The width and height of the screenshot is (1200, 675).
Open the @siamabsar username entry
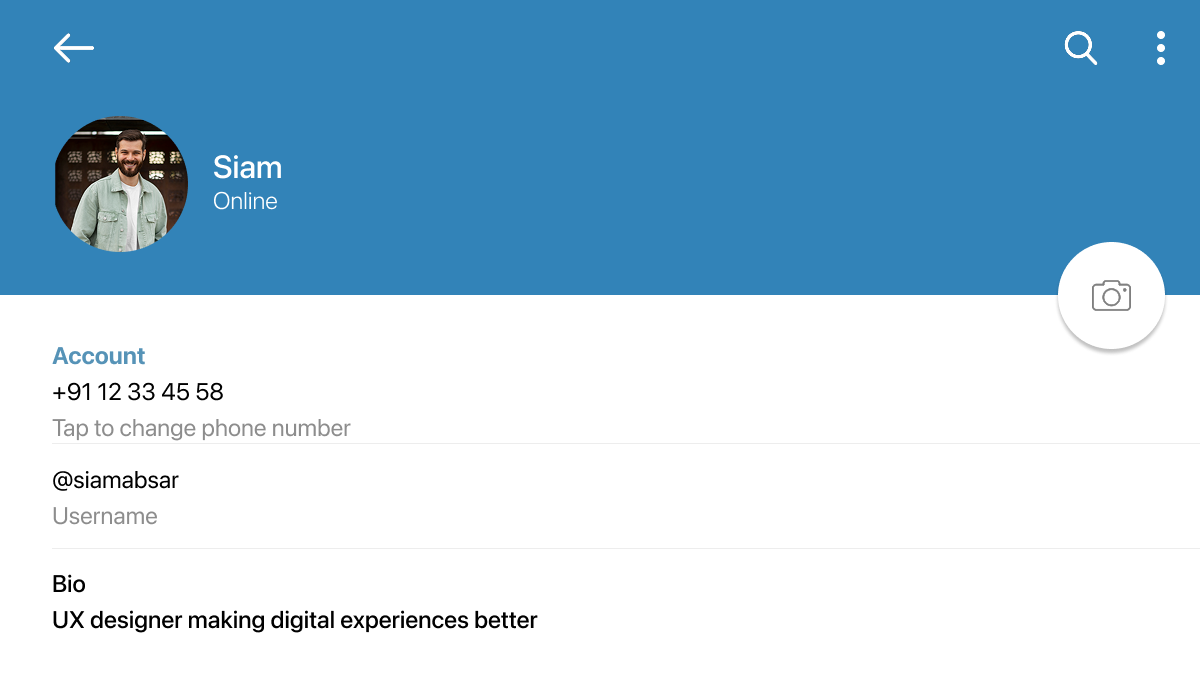pos(115,480)
